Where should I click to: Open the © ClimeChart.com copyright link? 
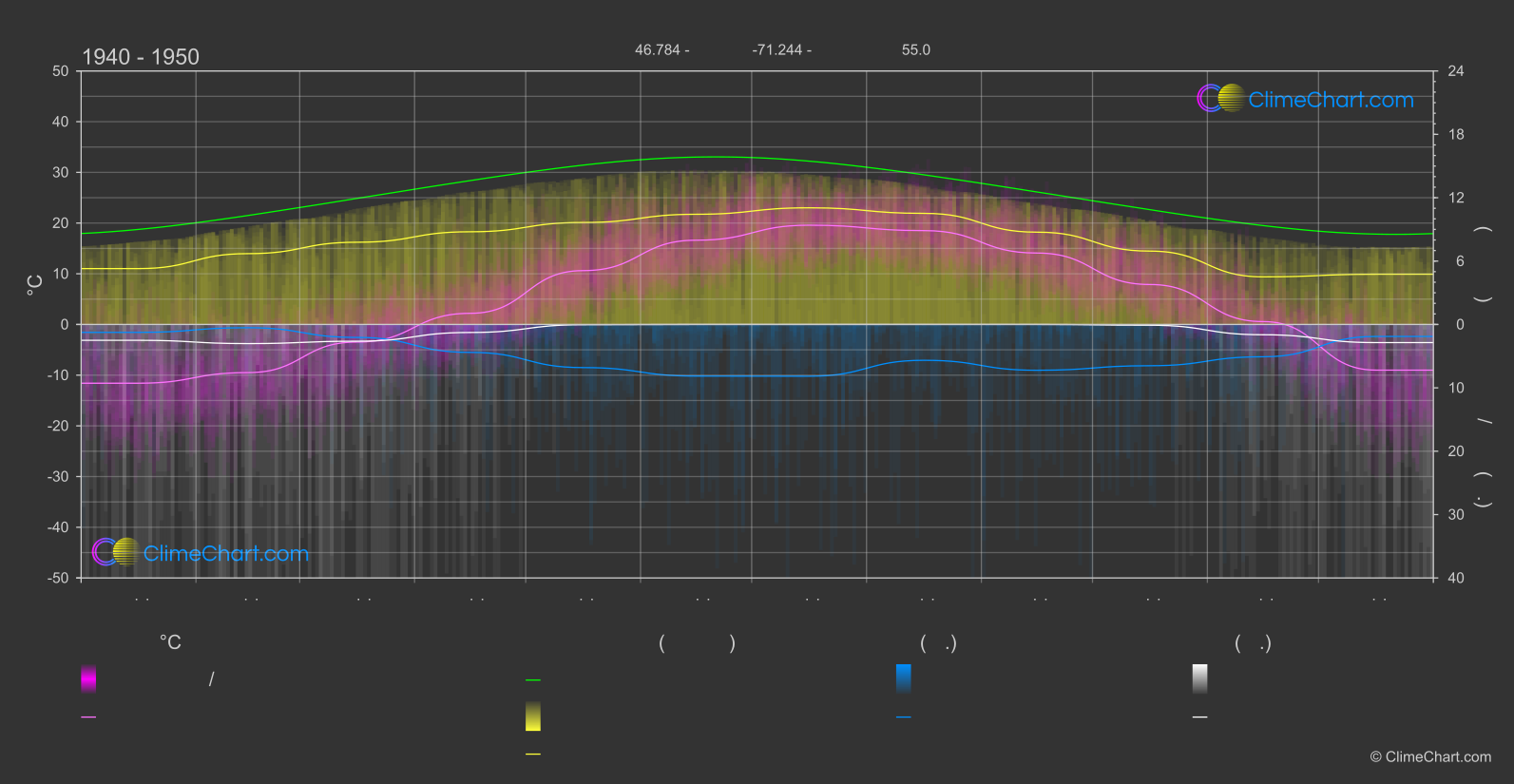[x=1430, y=757]
